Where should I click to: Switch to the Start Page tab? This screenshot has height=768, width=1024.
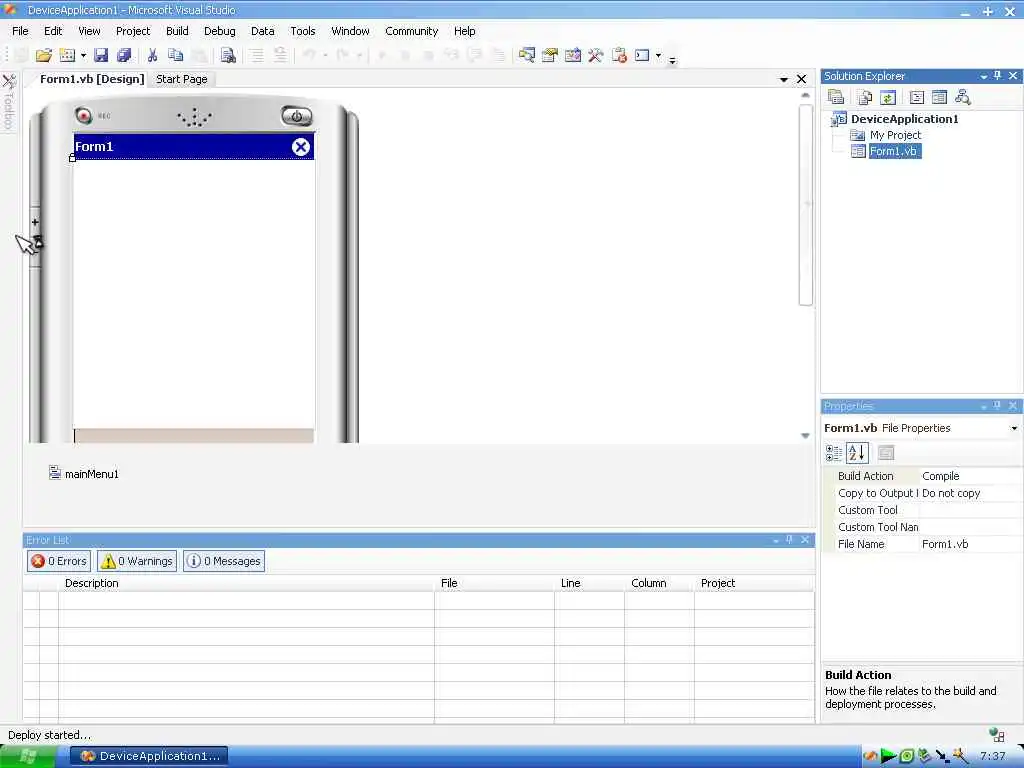[182, 79]
